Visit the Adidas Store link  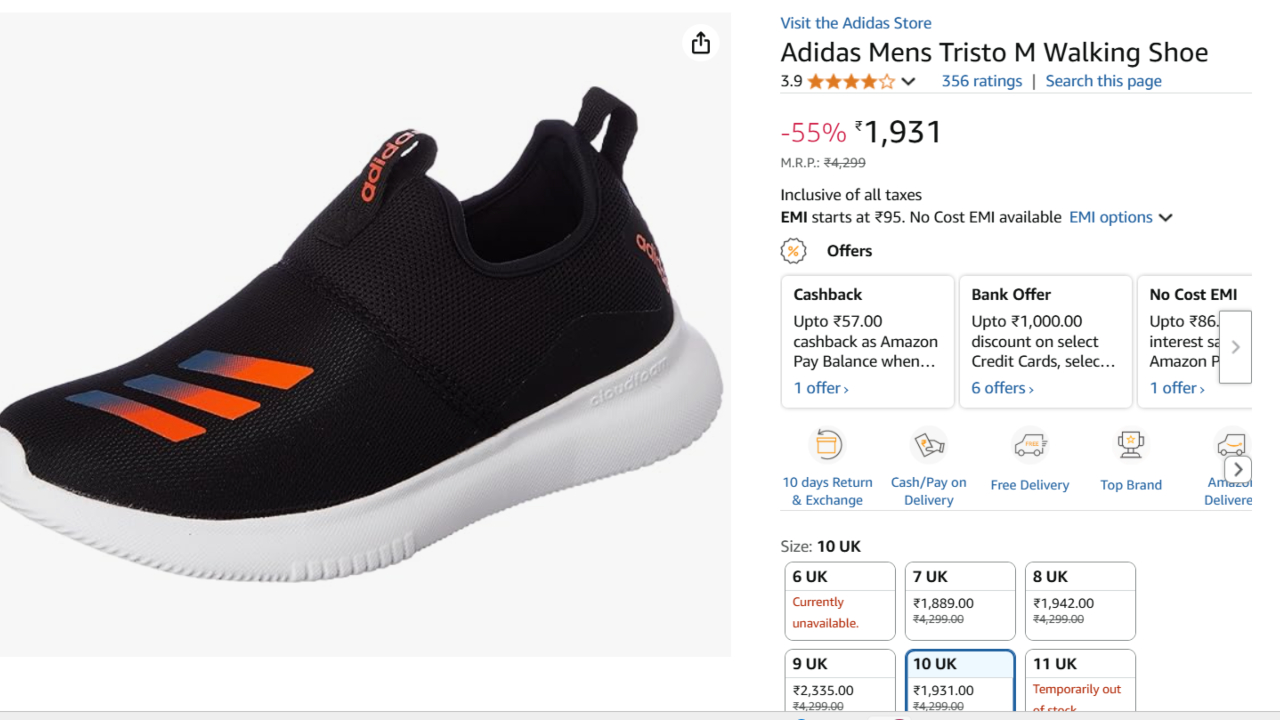click(855, 23)
